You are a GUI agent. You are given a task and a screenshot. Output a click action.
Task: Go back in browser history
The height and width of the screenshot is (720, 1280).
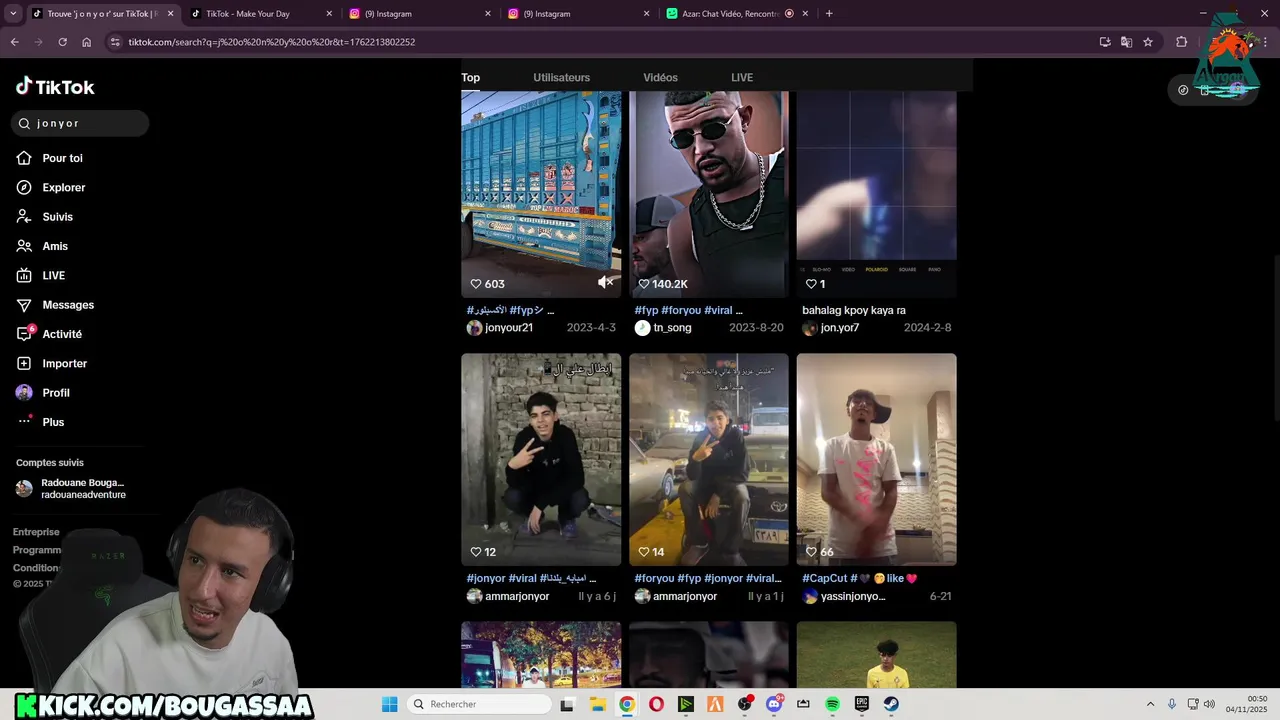pos(14,42)
